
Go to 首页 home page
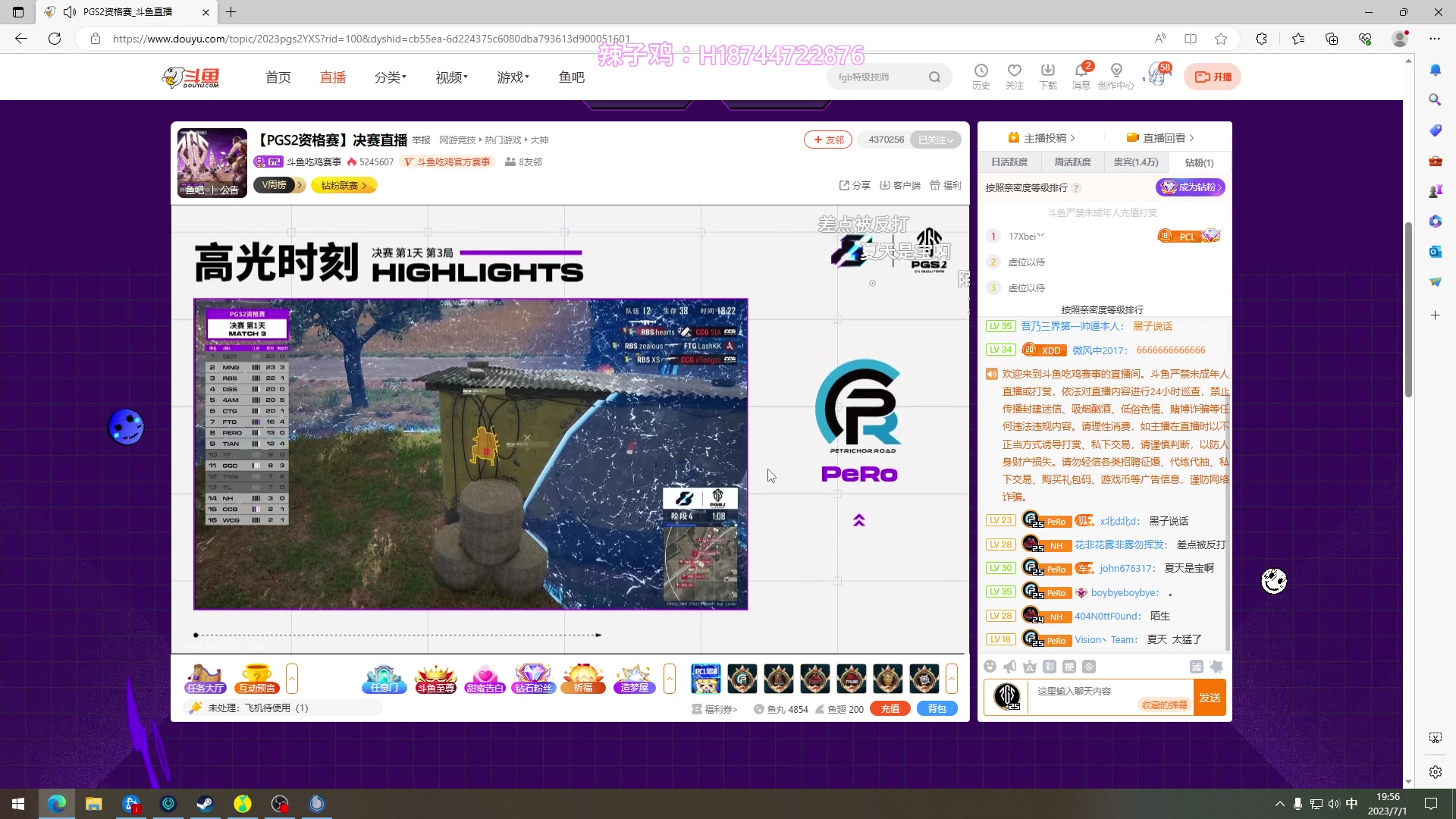pos(278,77)
